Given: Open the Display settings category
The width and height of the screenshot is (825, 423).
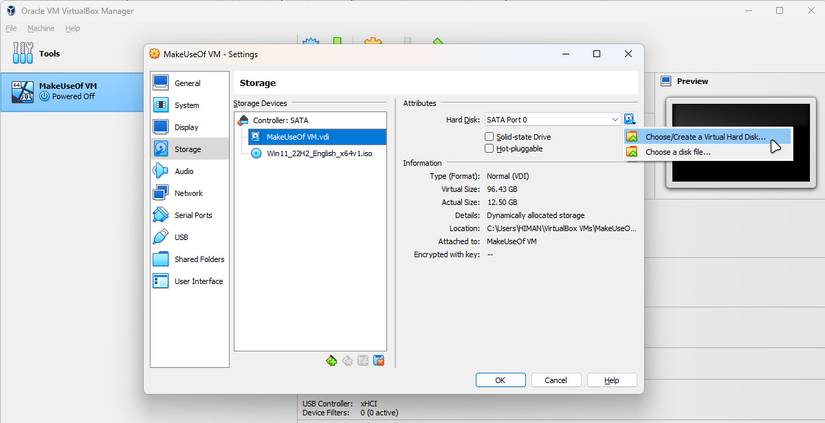Looking at the screenshot, I should click(x=189, y=127).
